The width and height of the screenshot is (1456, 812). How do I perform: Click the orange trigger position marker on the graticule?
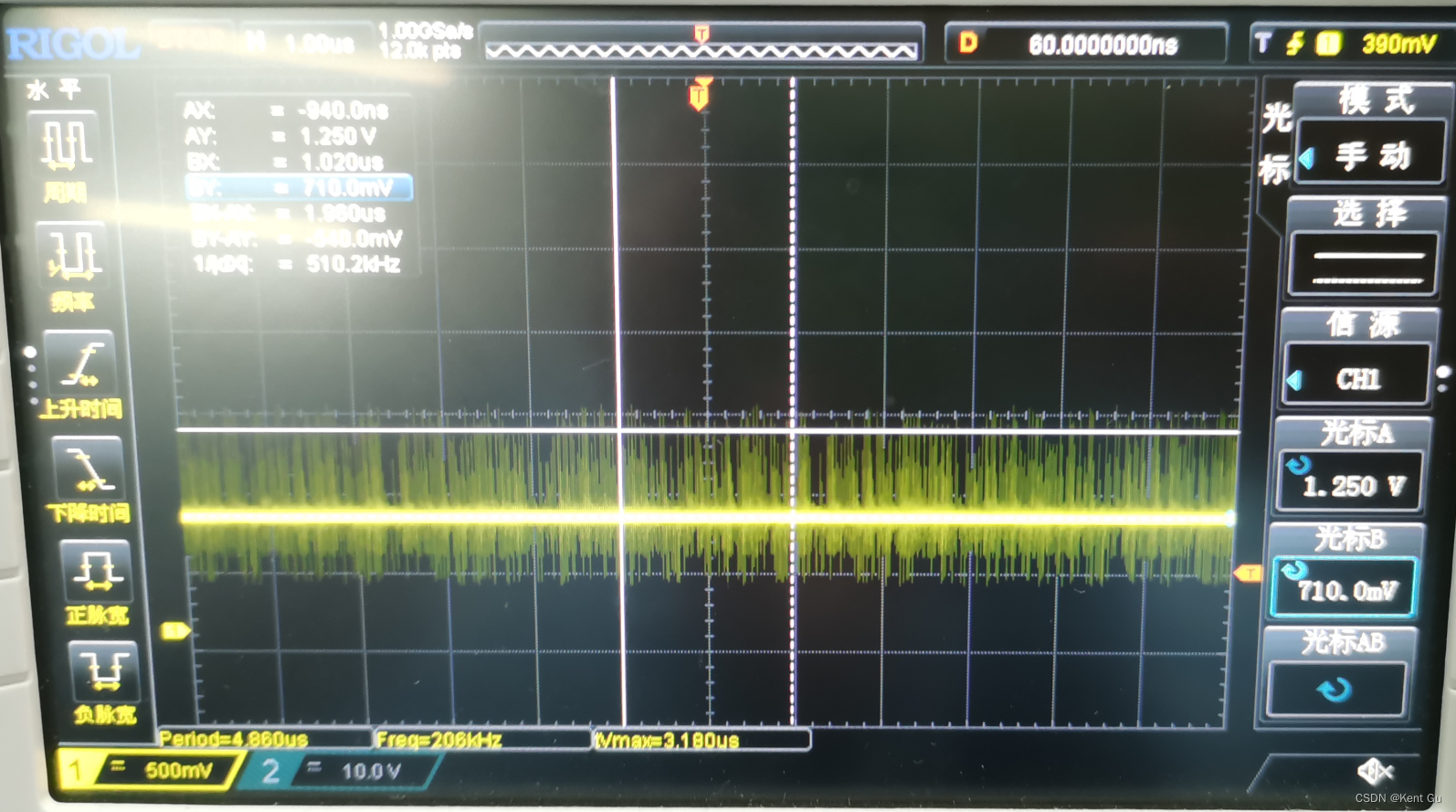(700, 94)
